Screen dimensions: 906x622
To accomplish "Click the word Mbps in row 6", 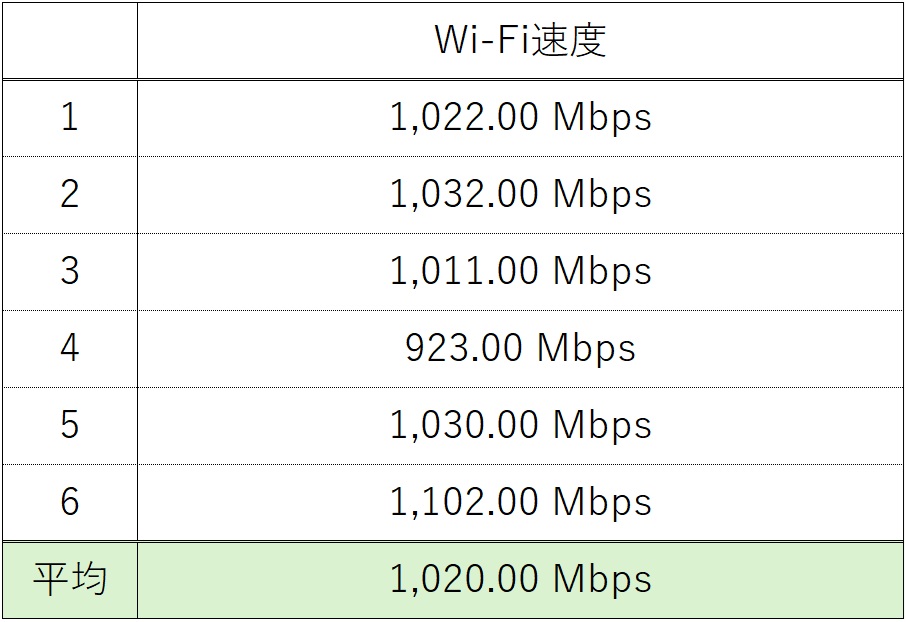I will click(602, 502).
